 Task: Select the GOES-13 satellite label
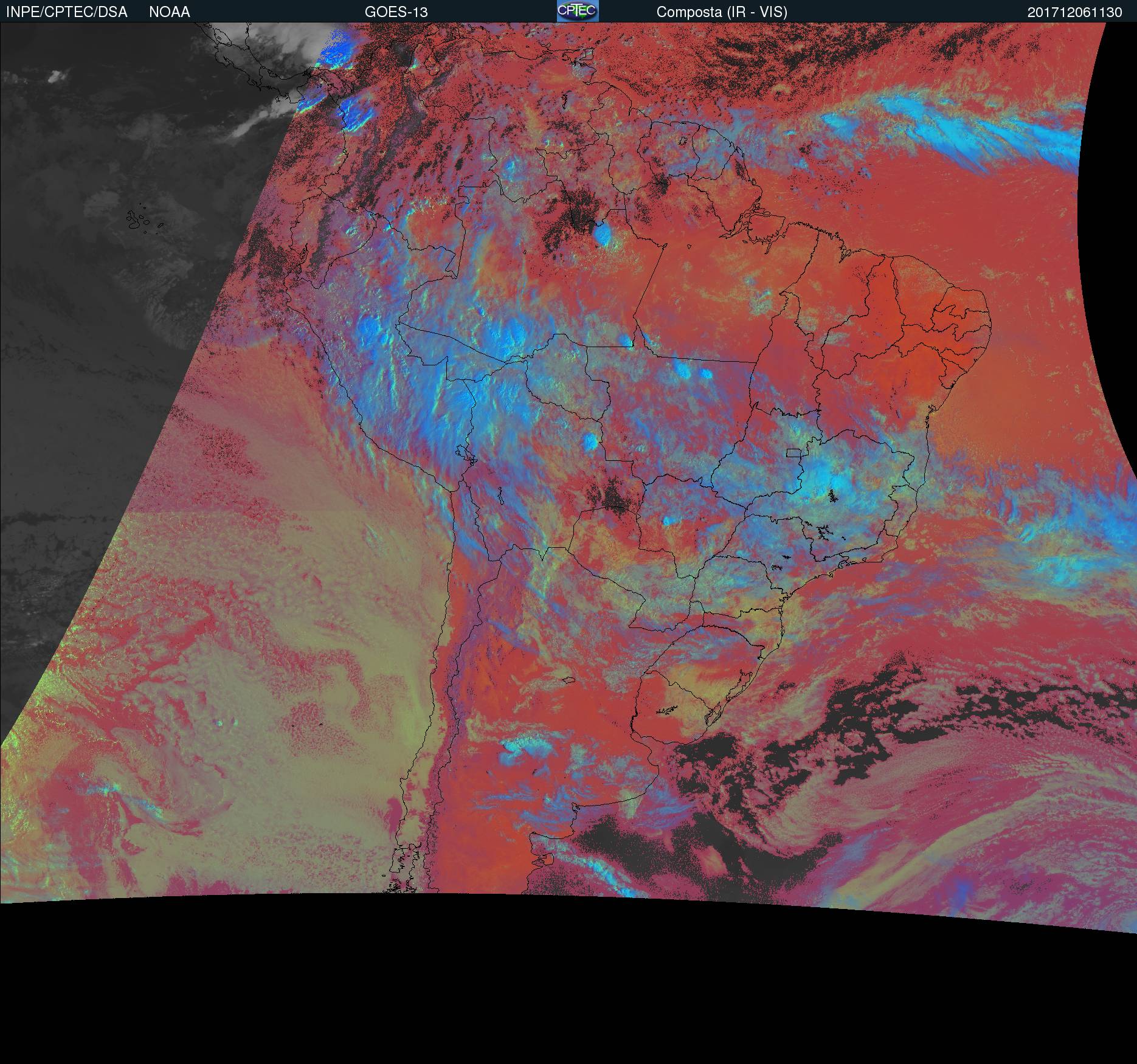[396, 12]
